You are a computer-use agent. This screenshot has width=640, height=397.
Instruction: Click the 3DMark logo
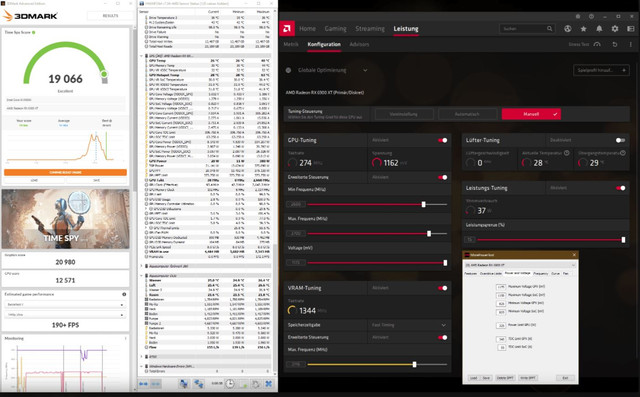click(x=30, y=16)
